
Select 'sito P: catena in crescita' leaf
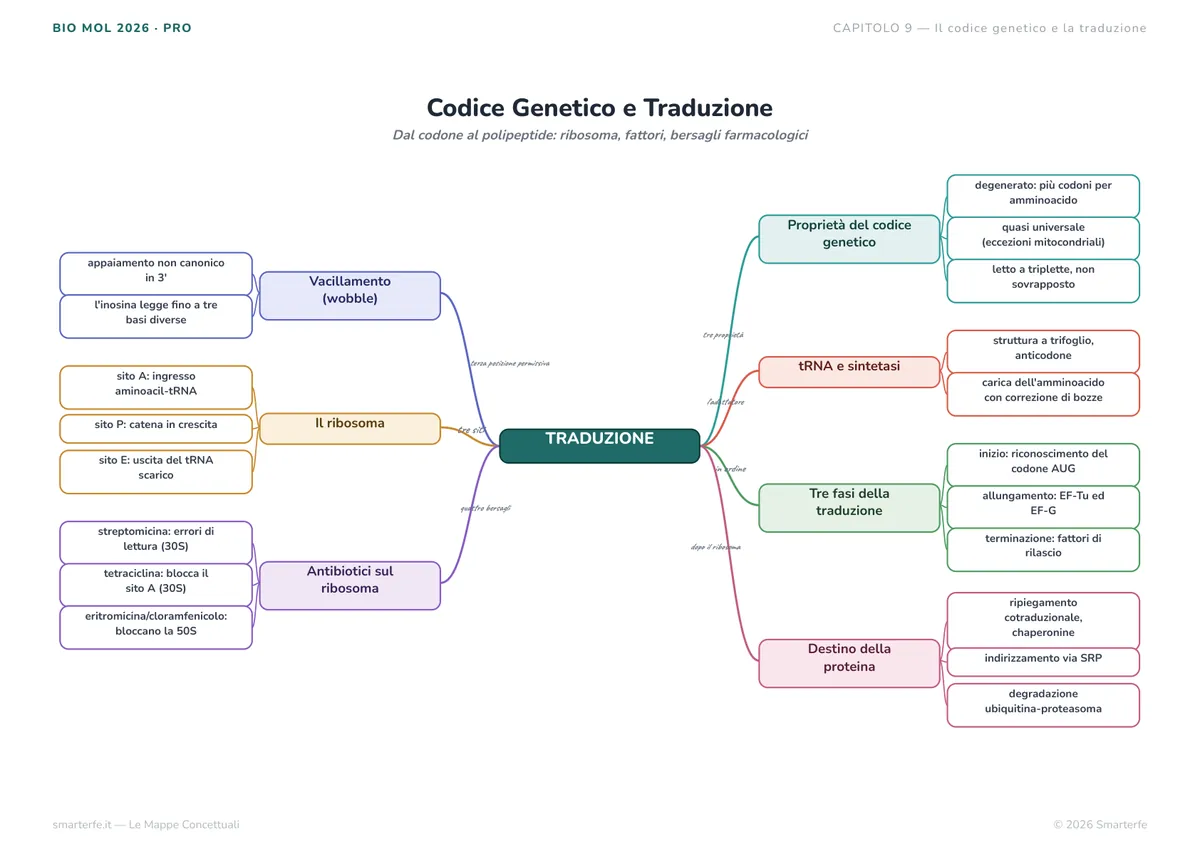pos(156,428)
